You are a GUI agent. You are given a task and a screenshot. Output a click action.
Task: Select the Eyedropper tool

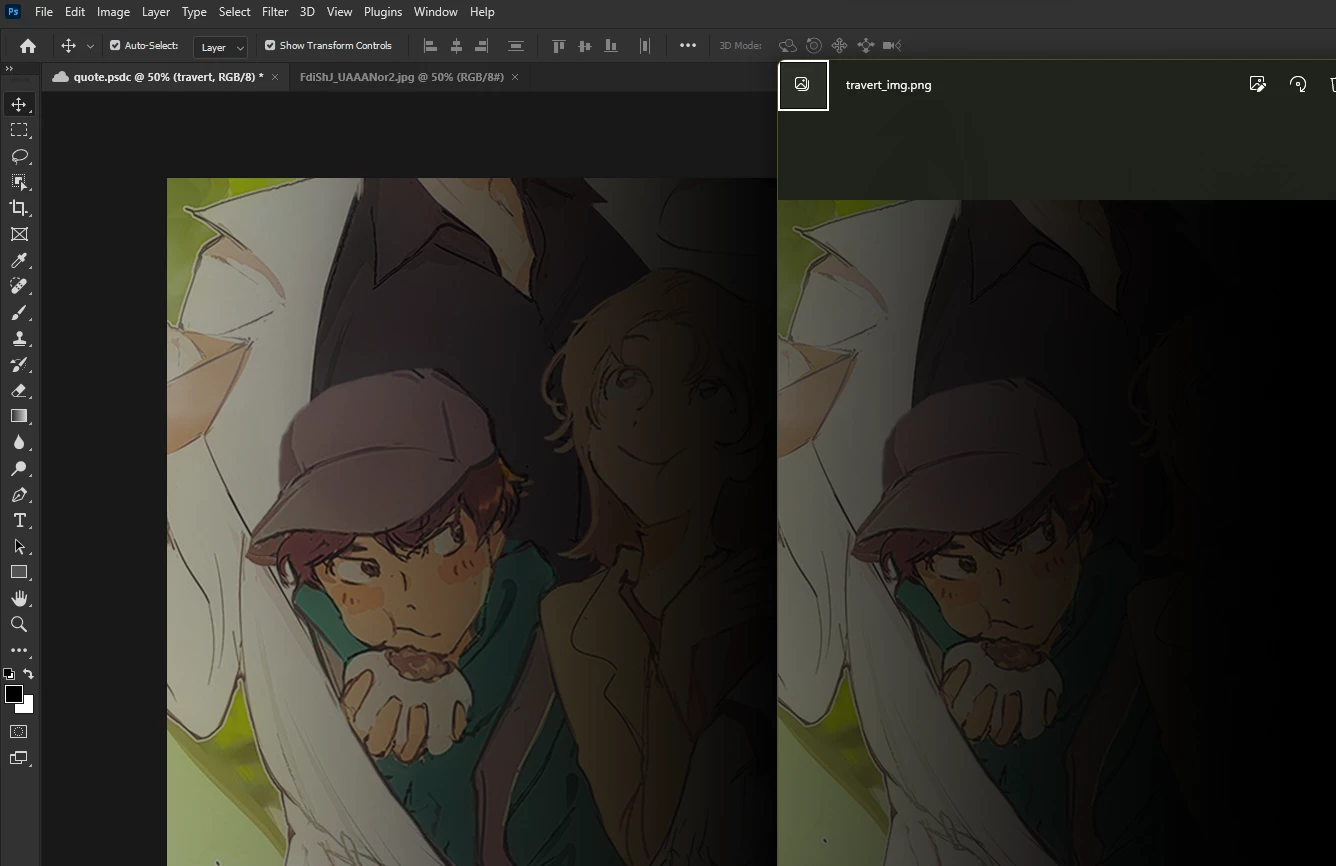(x=19, y=260)
